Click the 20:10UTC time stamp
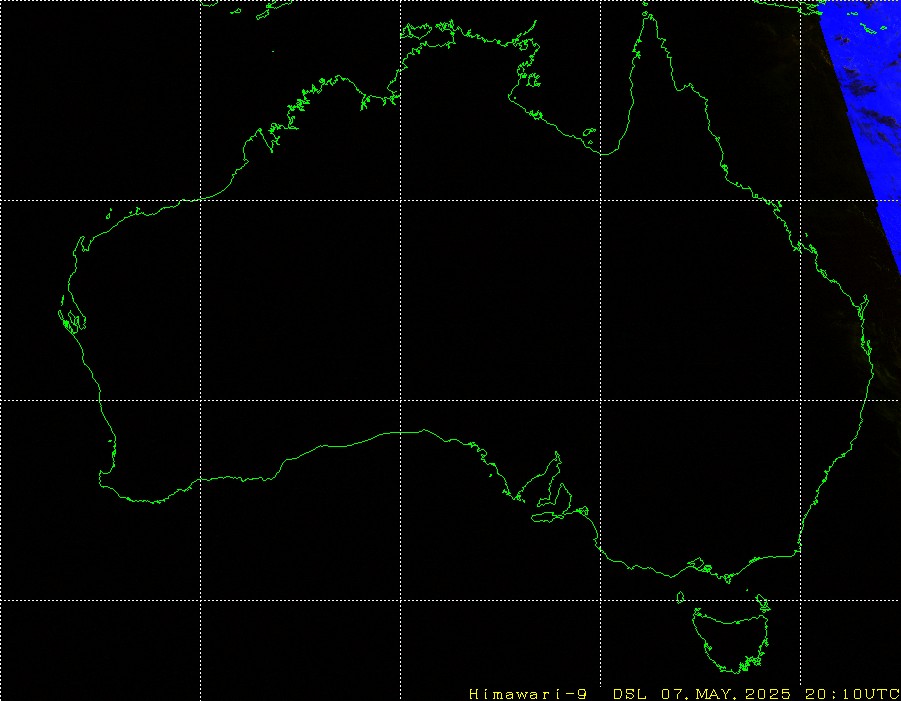 point(852,694)
